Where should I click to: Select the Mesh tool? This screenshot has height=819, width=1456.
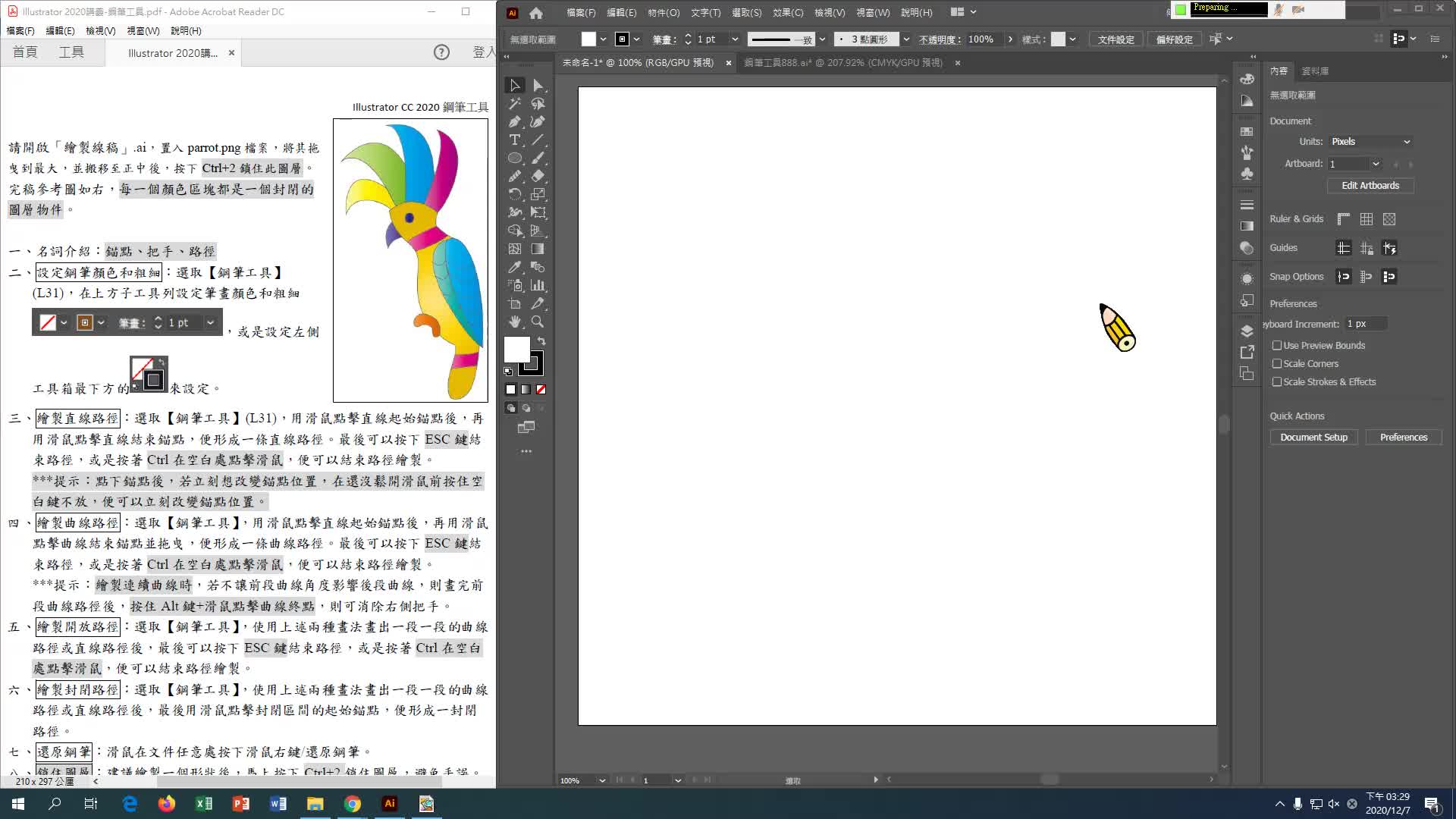point(515,249)
